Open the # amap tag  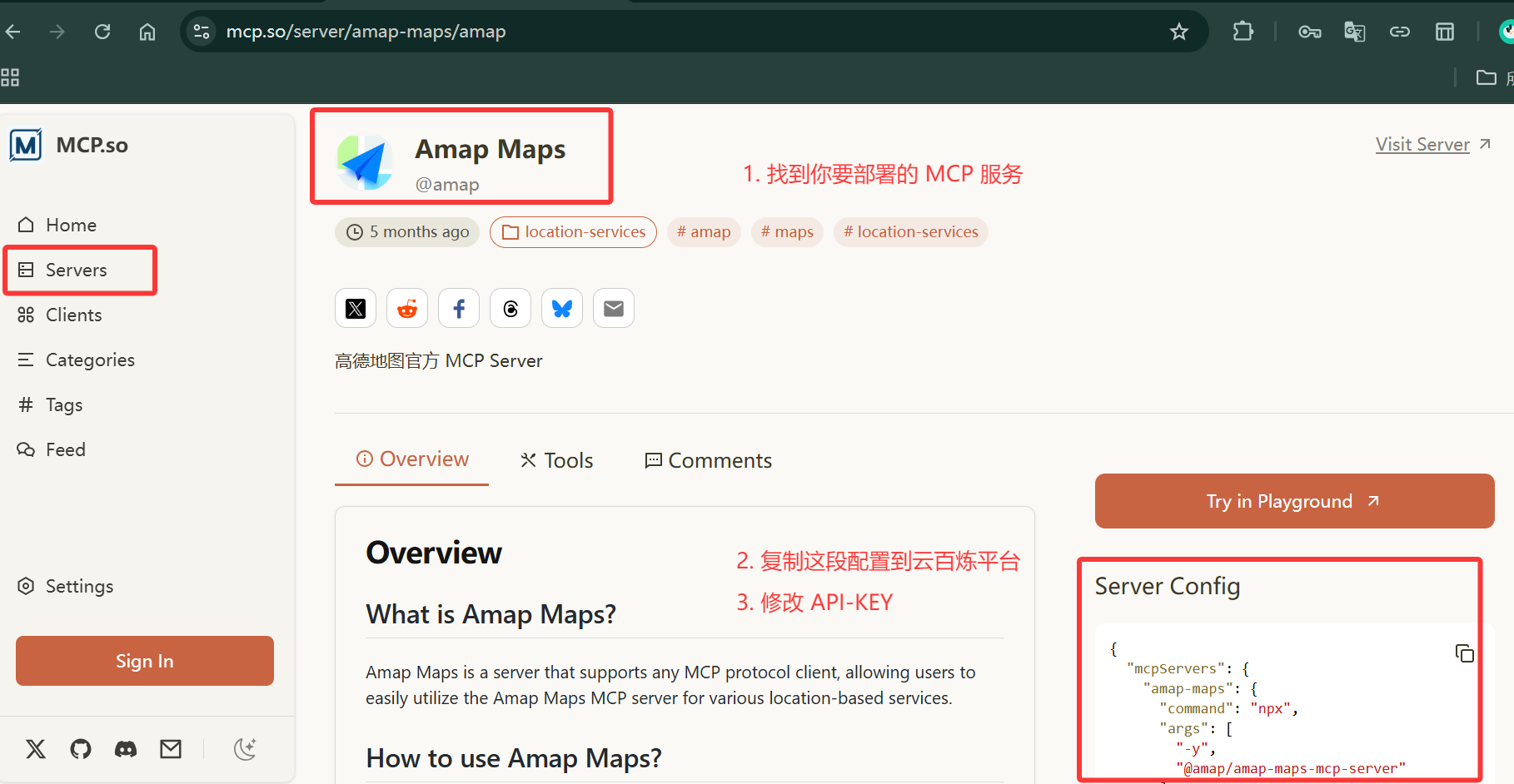pos(704,232)
